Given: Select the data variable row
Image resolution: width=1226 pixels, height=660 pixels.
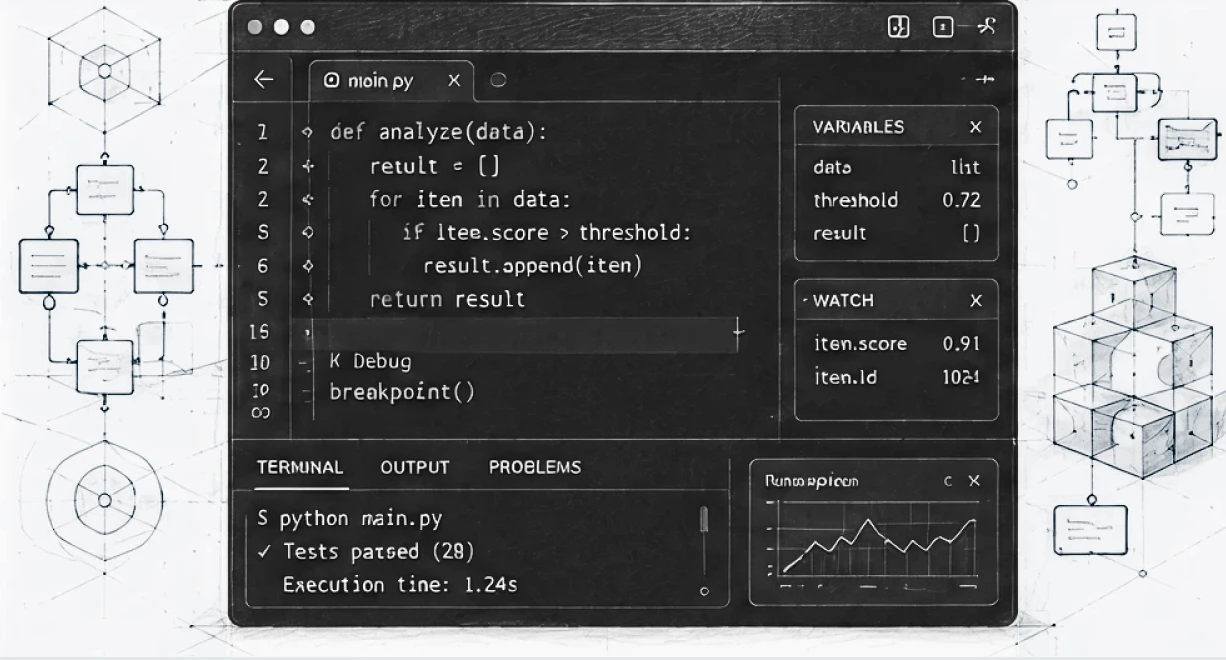Looking at the screenshot, I should 897,167.
